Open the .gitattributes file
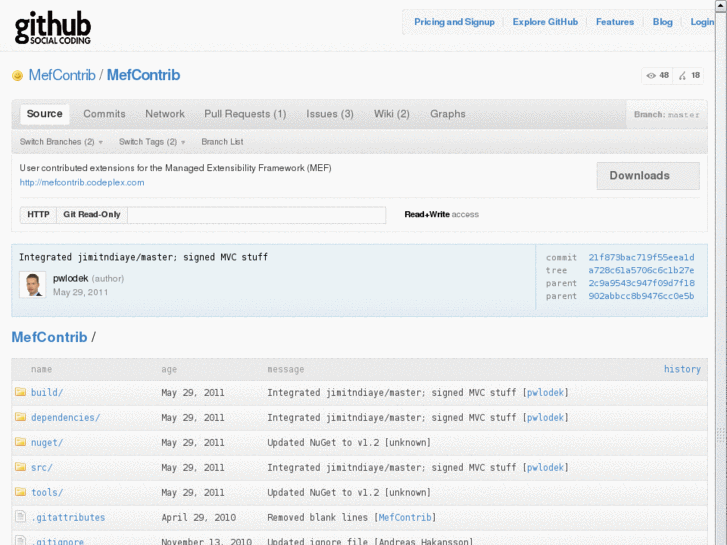This screenshot has width=727, height=545. [68, 518]
